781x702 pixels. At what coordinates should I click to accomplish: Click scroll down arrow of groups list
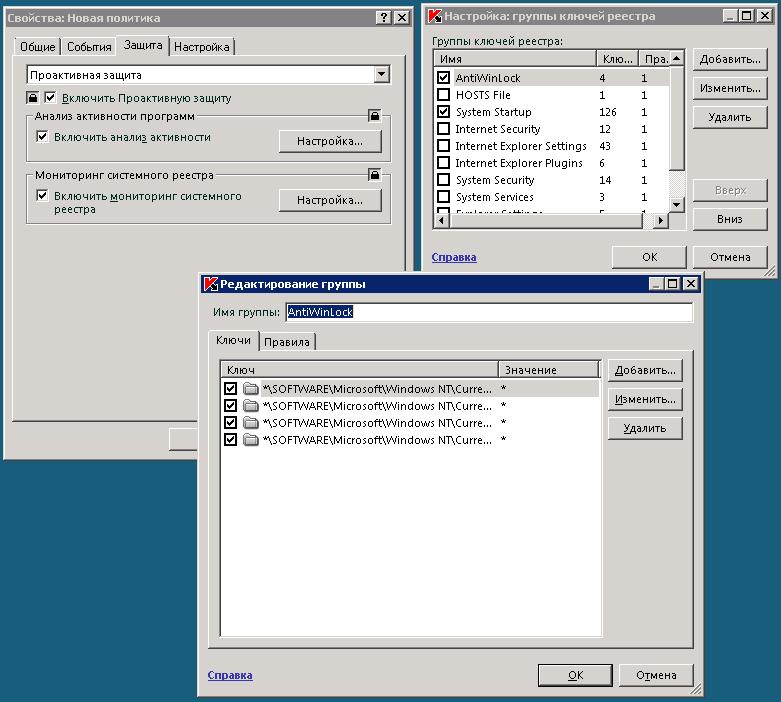(x=676, y=204)
